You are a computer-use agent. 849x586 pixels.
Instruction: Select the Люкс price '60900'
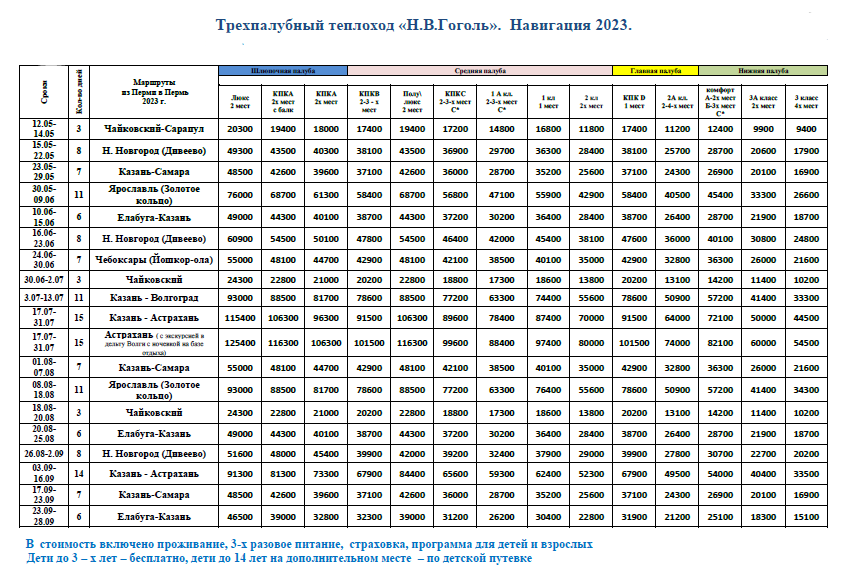coord(240,239)
